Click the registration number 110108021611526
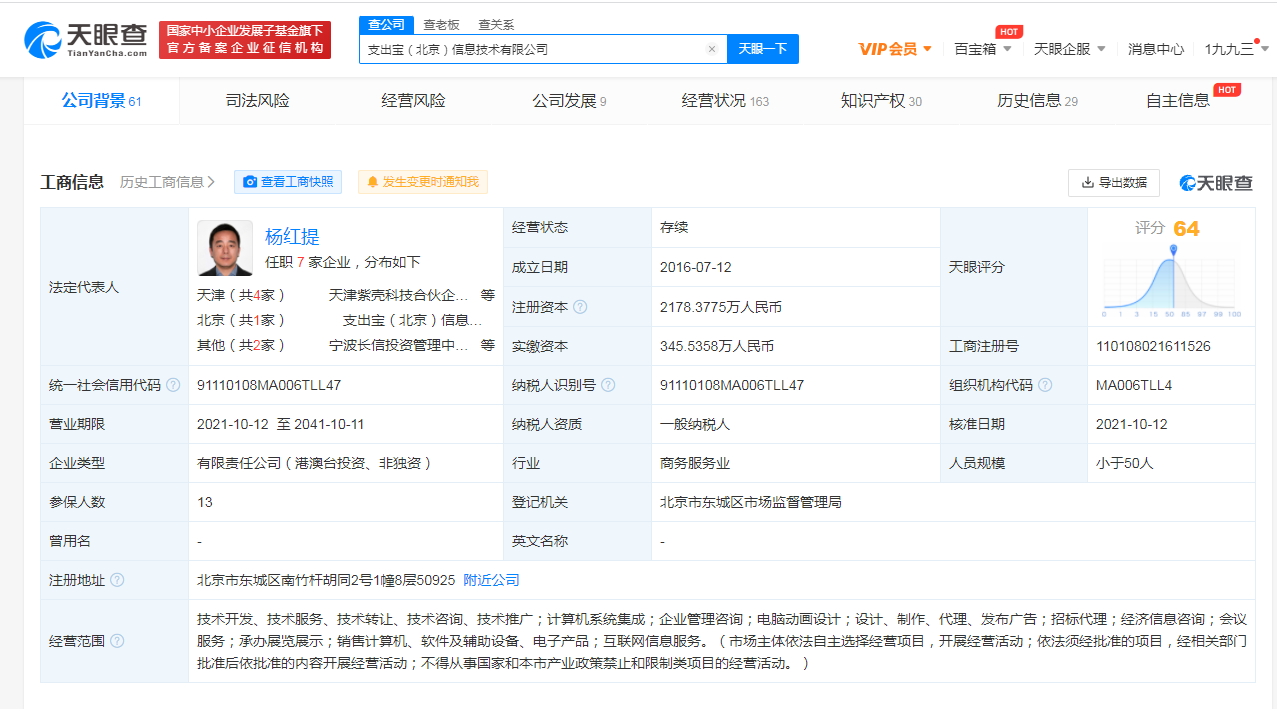 1153,346
